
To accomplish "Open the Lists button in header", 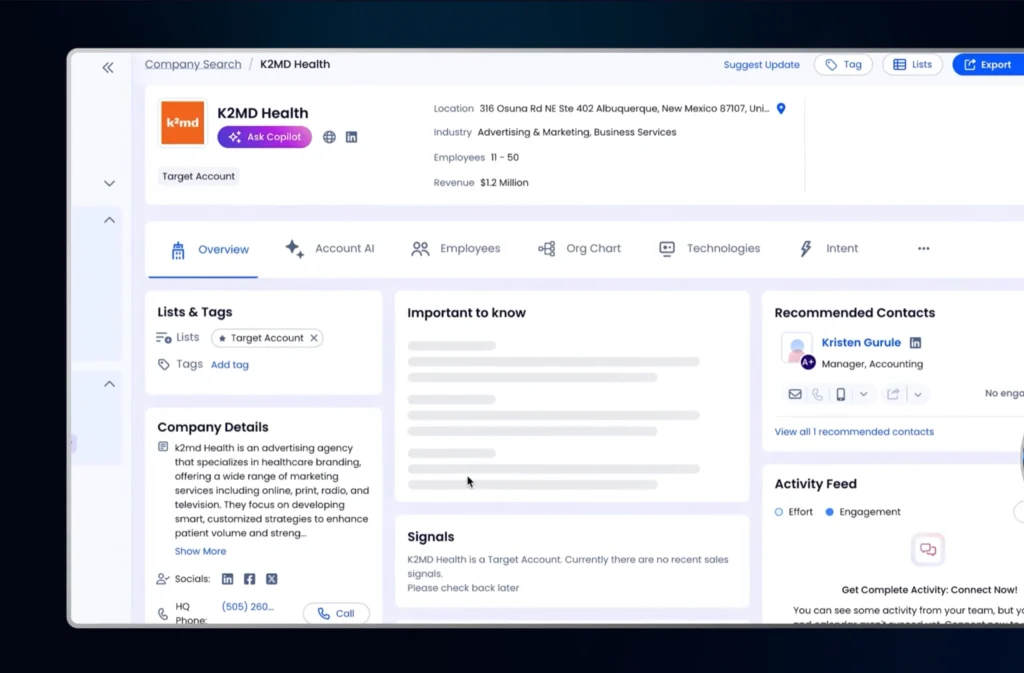I will 912,65.
